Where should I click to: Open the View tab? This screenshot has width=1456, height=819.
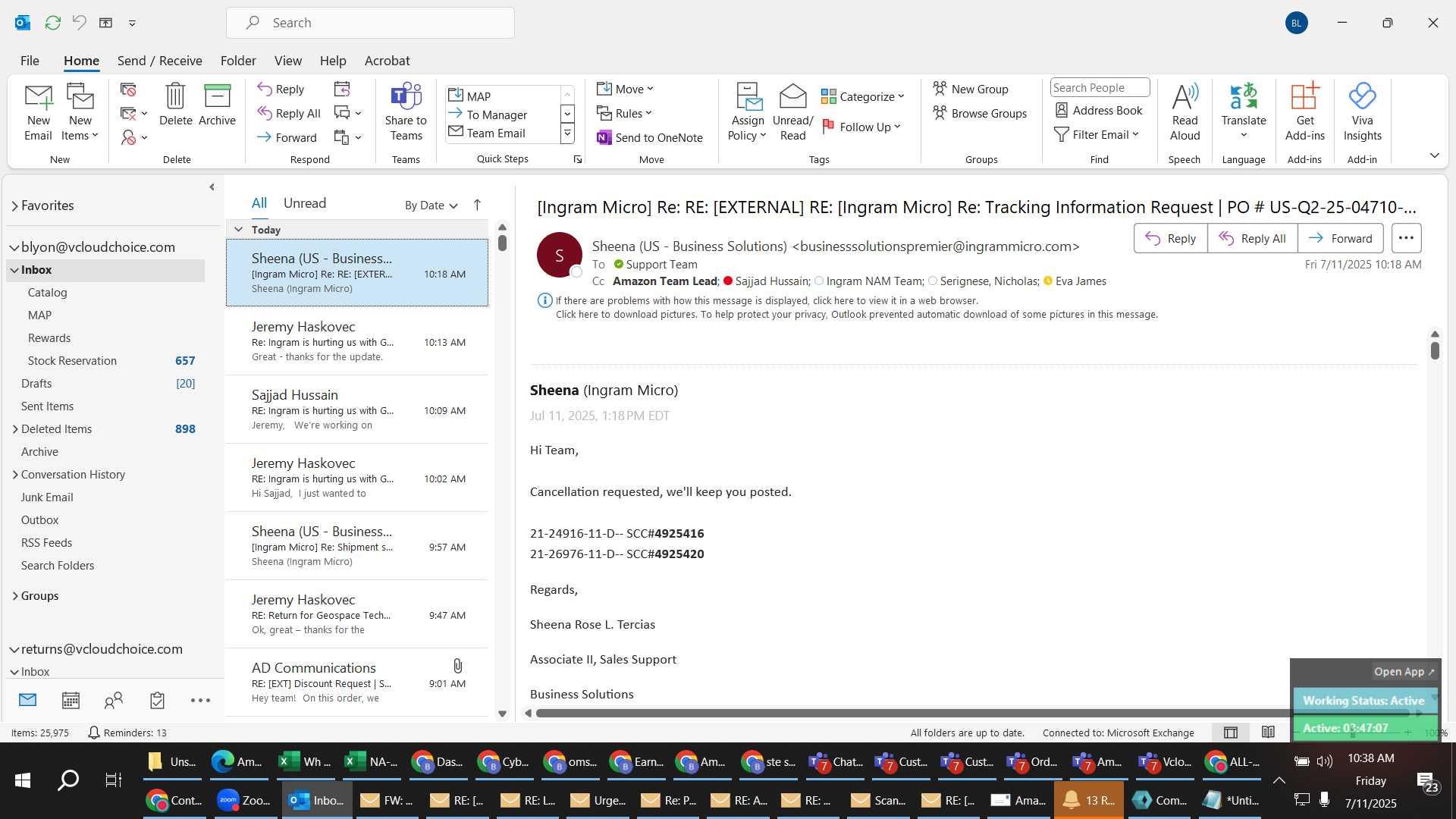coord(287,61)
